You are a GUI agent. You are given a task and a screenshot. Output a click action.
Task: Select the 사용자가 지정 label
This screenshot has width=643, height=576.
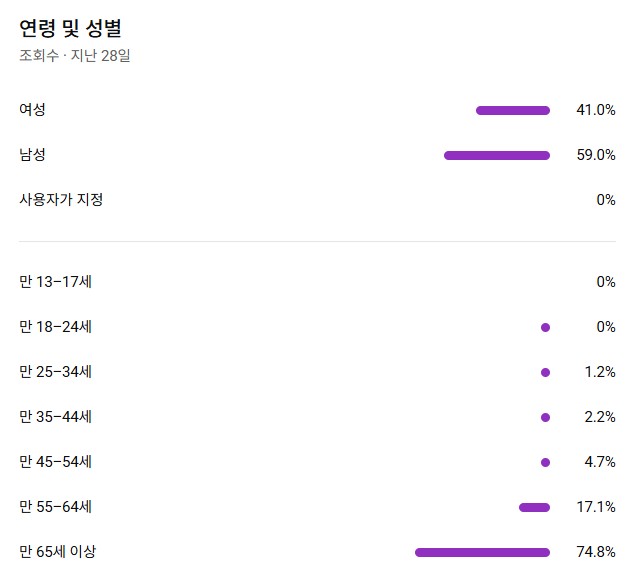[61, 200]
